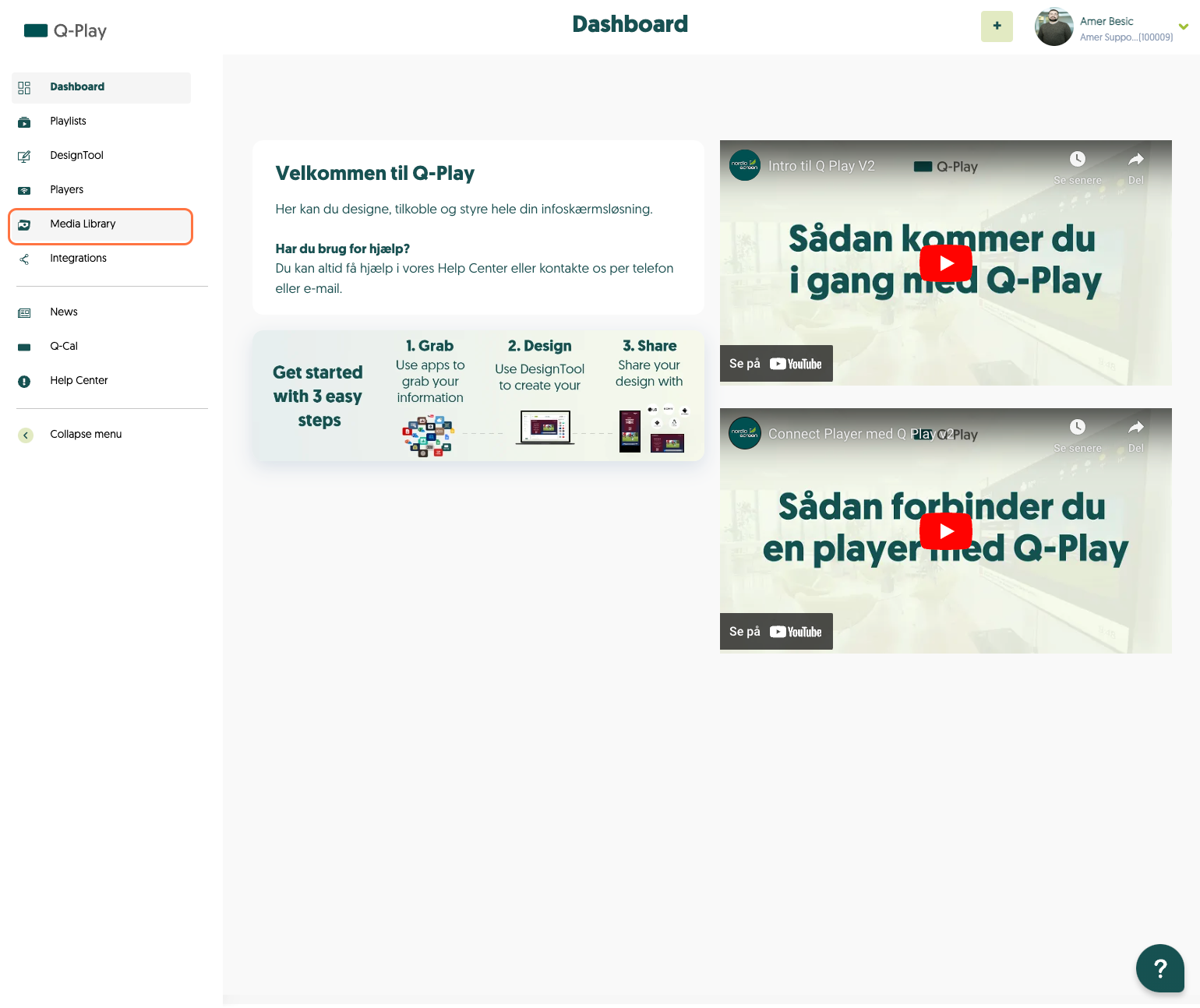Click the 3. Share screens image

[x=653, y=429]
